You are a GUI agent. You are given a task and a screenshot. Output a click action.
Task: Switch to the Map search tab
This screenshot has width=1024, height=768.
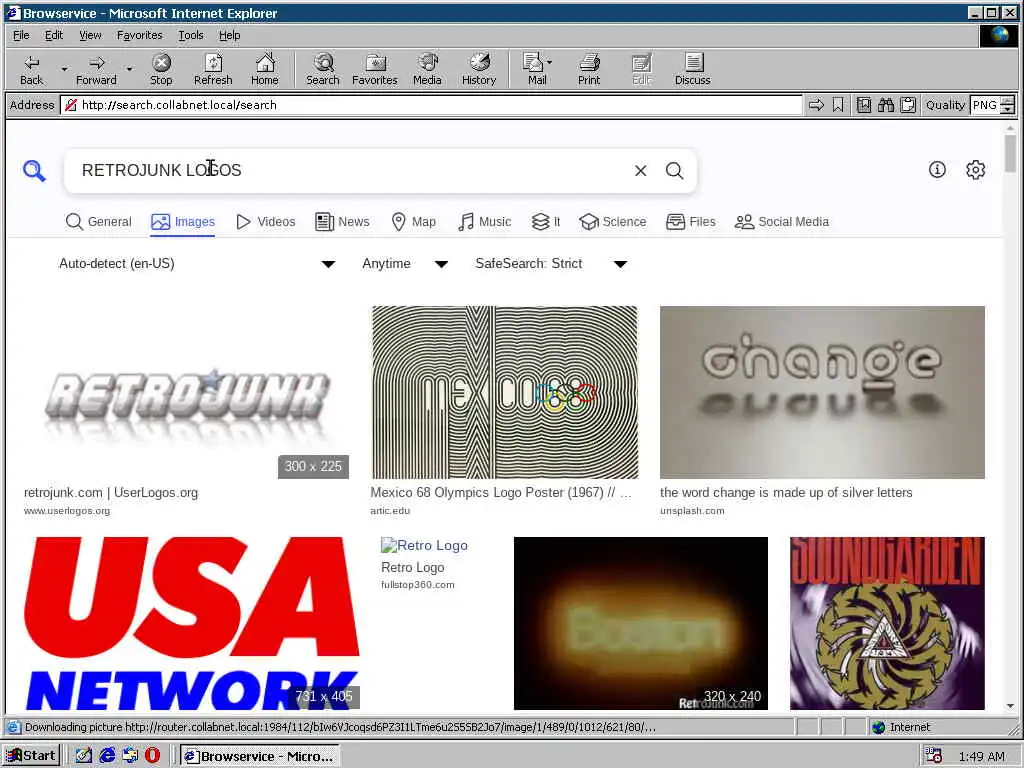[x=413, y=222]
